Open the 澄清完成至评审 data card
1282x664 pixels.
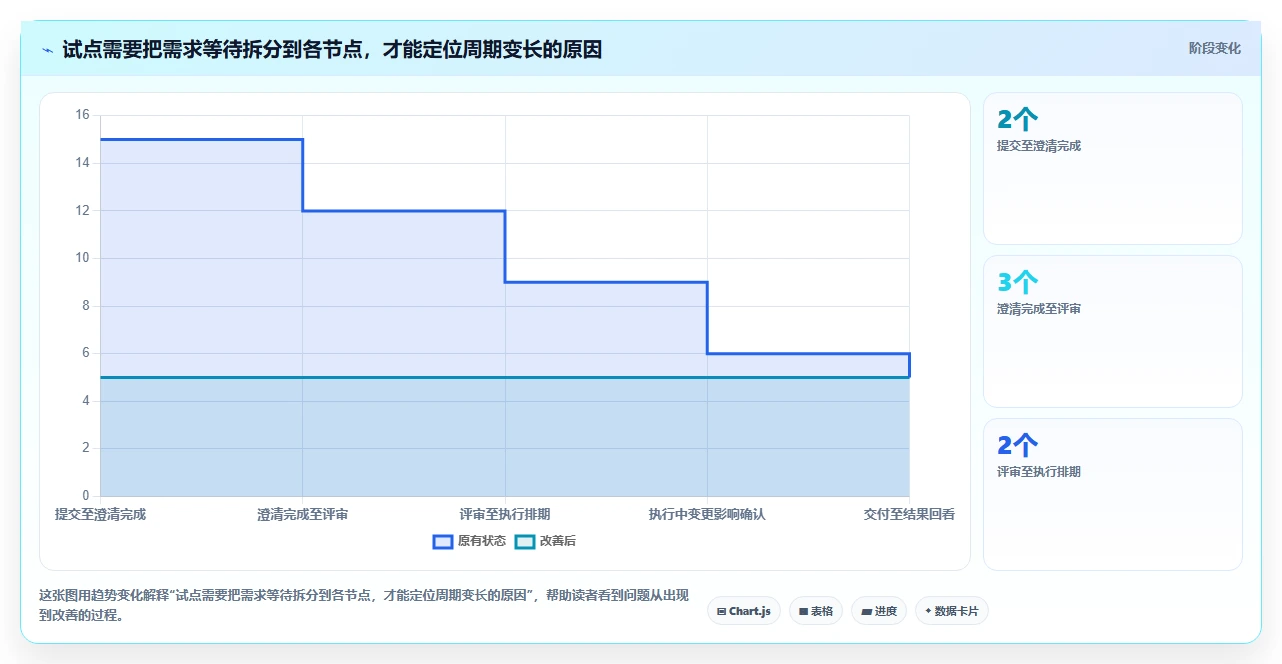[1113, 332]
